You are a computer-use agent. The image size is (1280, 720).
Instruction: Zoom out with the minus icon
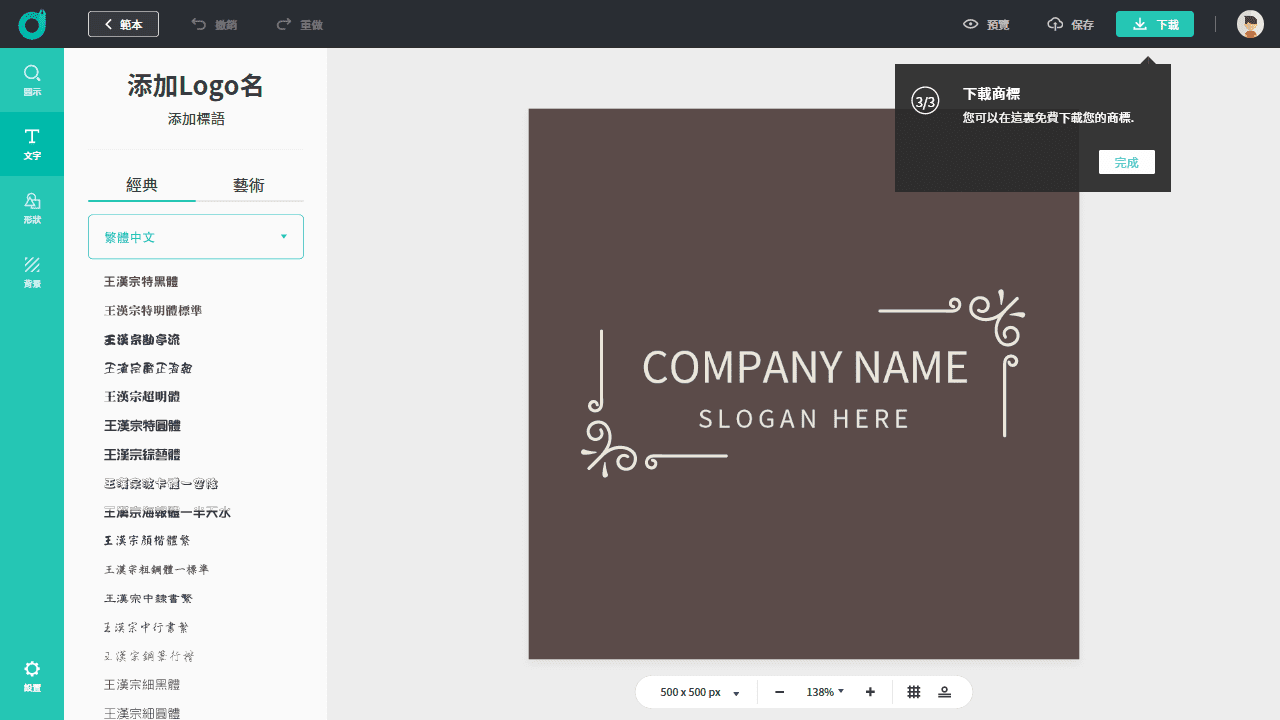[x=780, y=692]
